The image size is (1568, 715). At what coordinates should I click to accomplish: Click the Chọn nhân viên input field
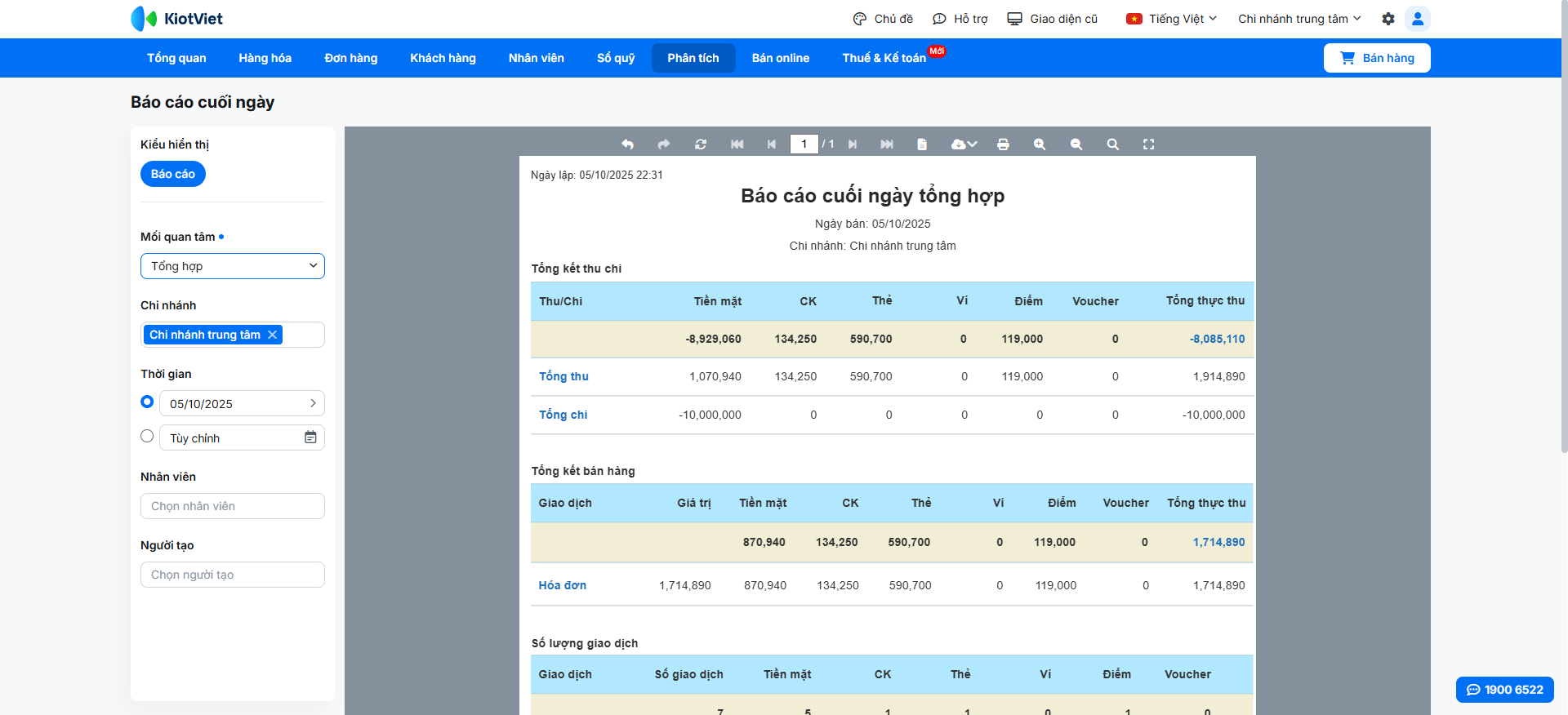click(x=233, y=506)
